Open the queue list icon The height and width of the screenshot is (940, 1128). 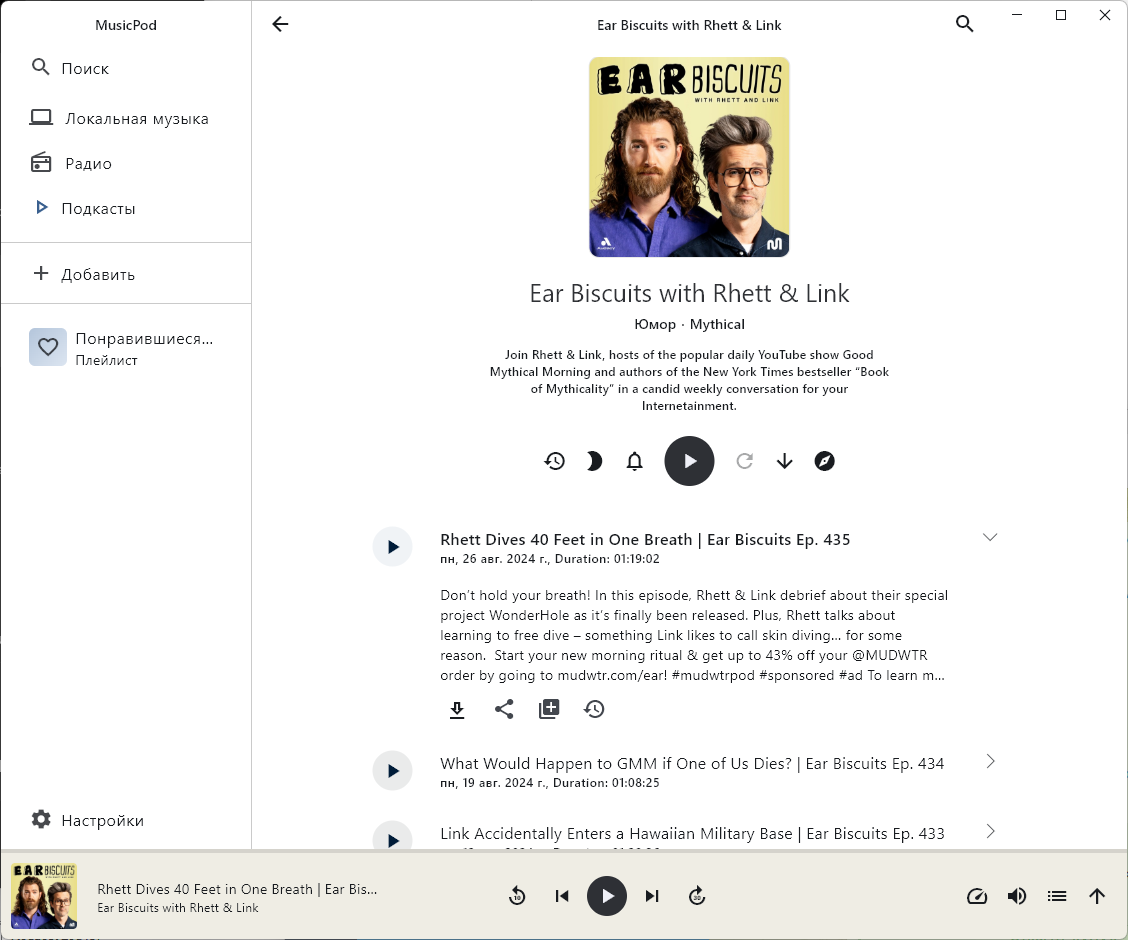[x=1057, y=896]
